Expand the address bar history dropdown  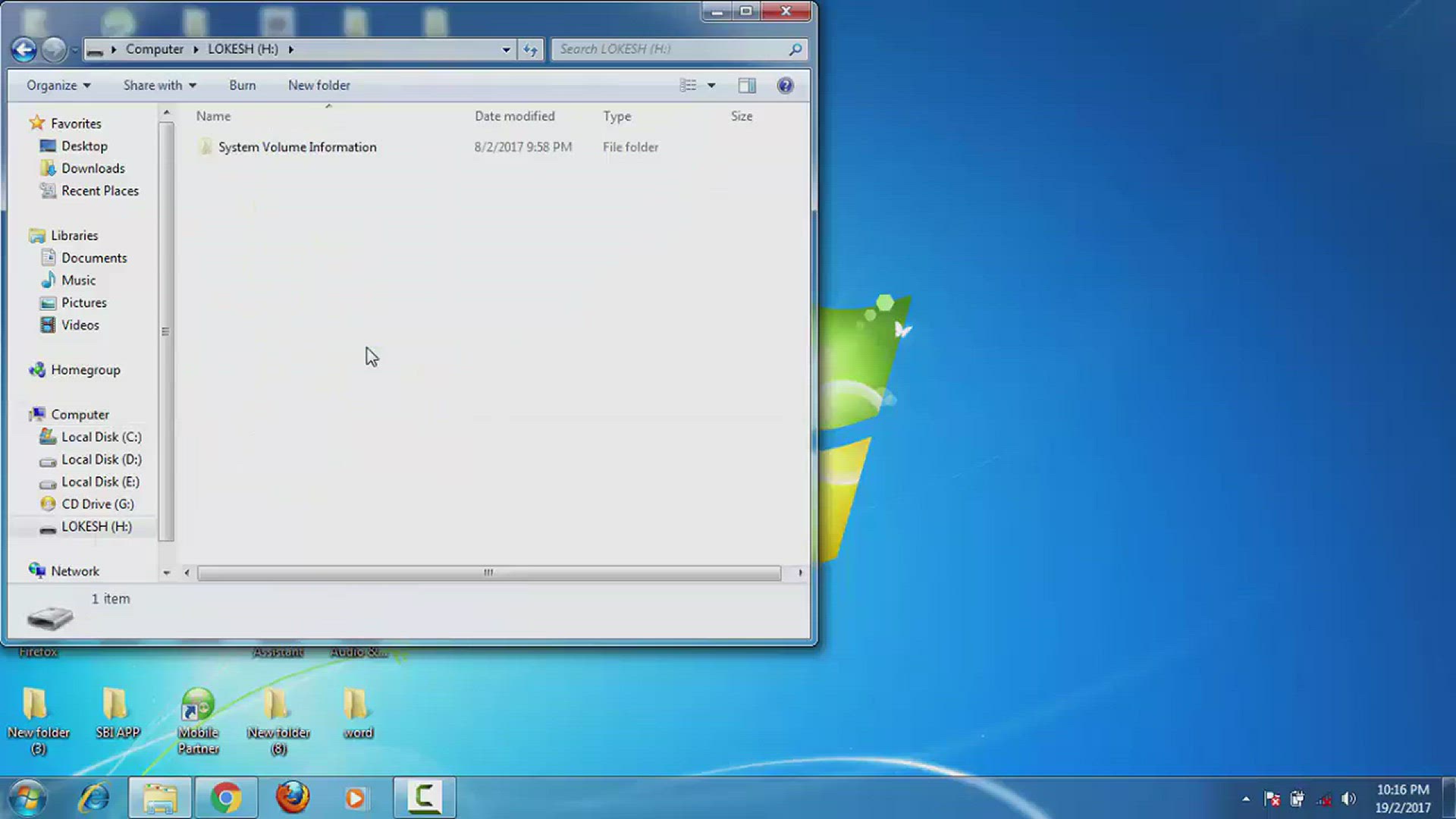coord(506,49)
